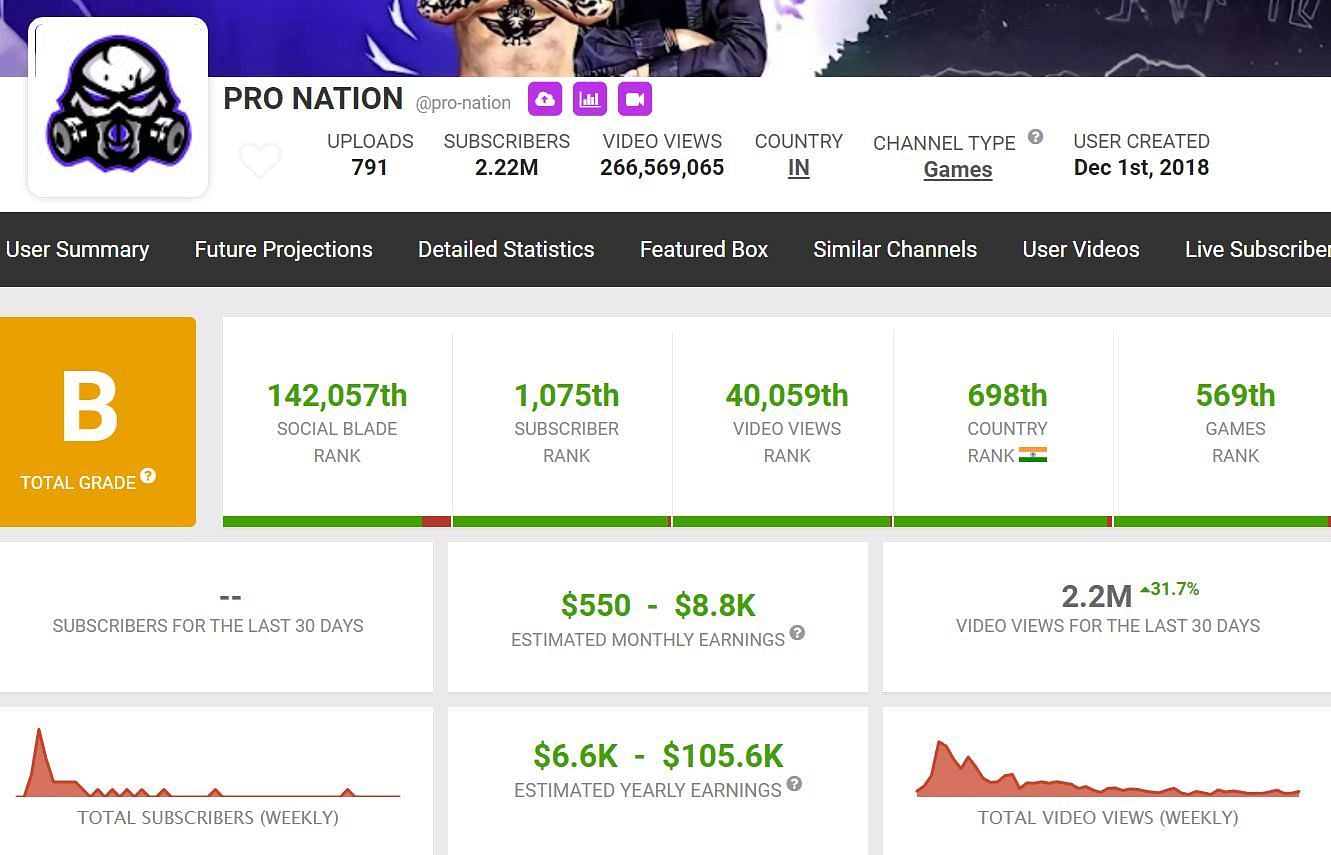Click the PRO NATION channel avatar
This screenshot has width=1331, height=855.
118,106
